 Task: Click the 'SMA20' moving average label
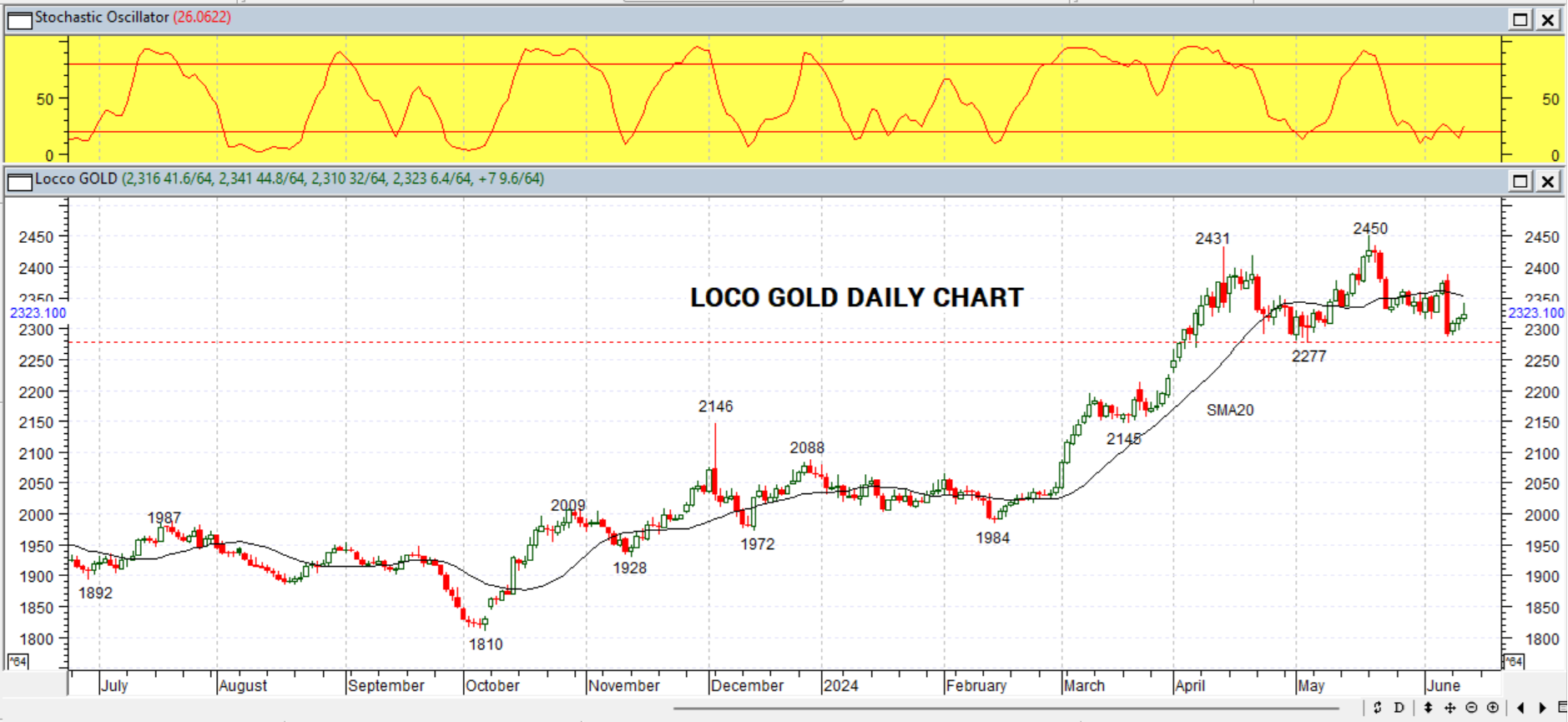tap(1230, 410)
